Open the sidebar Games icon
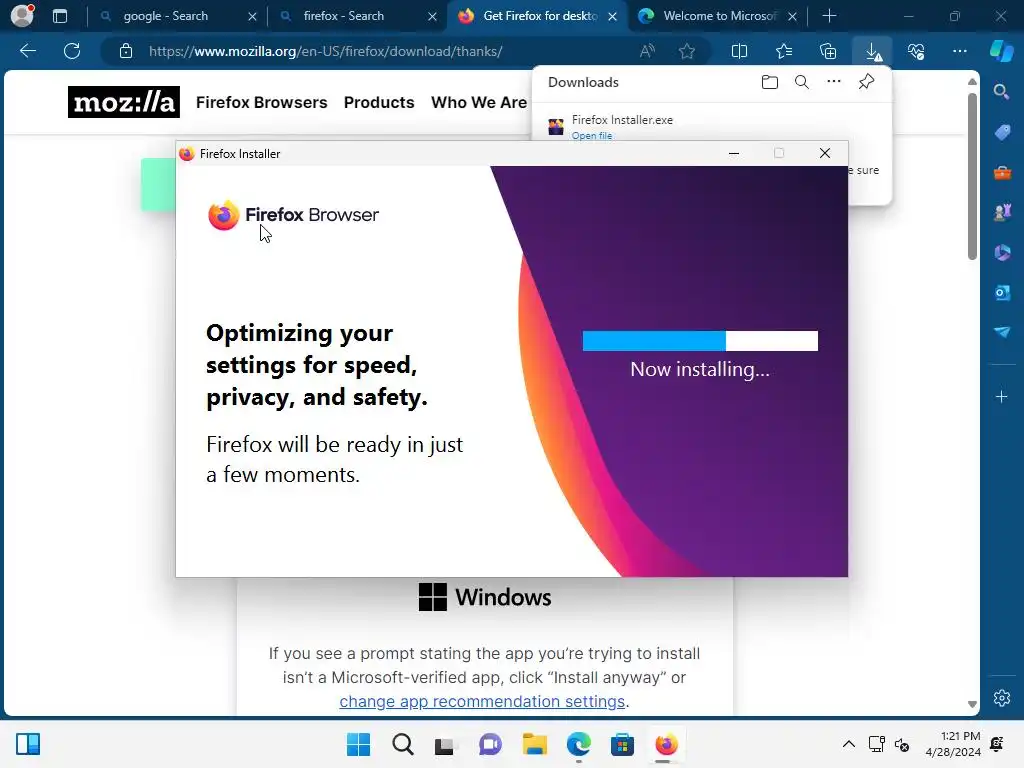Screen dimensions: 1024x768 coord(1002,213)
